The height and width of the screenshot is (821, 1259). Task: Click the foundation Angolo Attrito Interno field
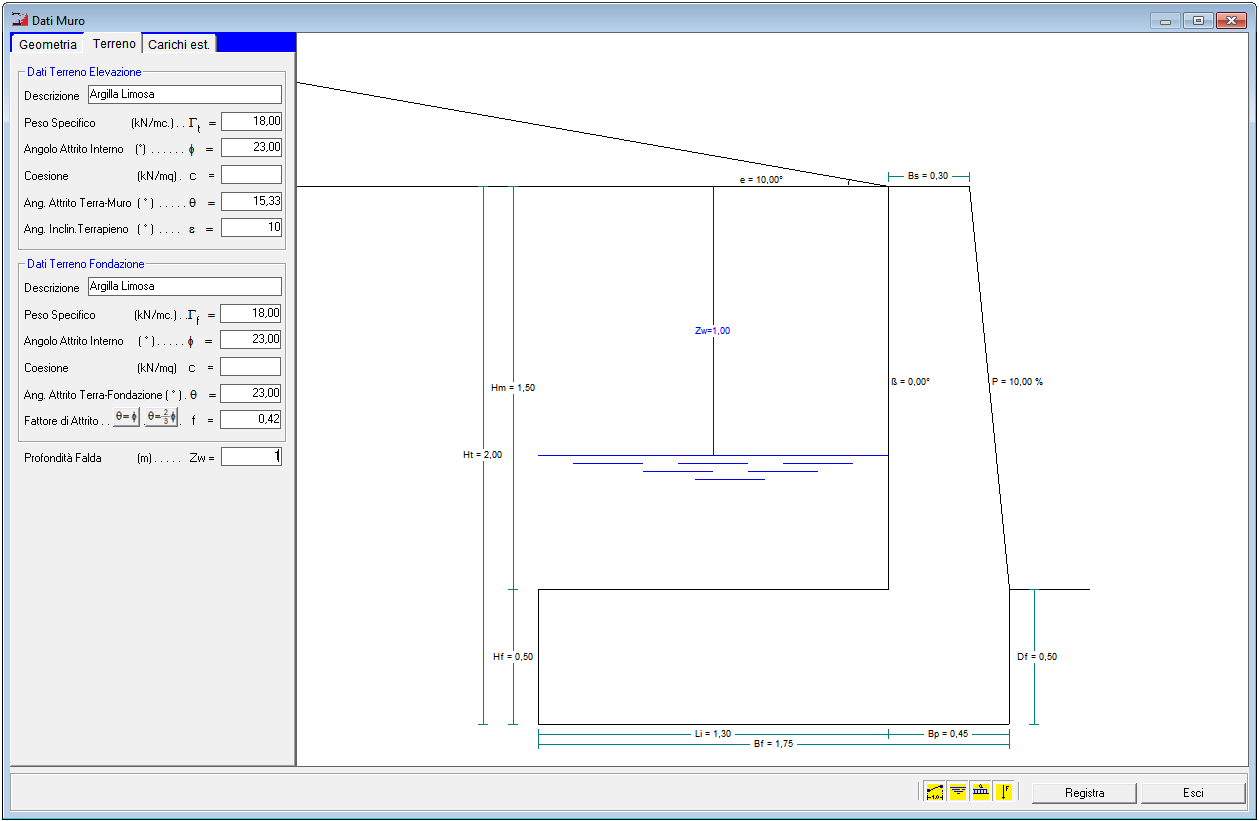point(252,340)
